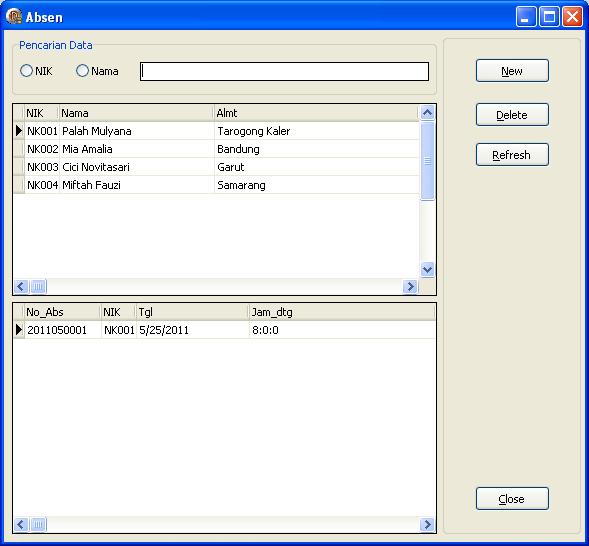Click the row indicator arrow beside 2011050001
589x546 pixels.
pos(19,330)
